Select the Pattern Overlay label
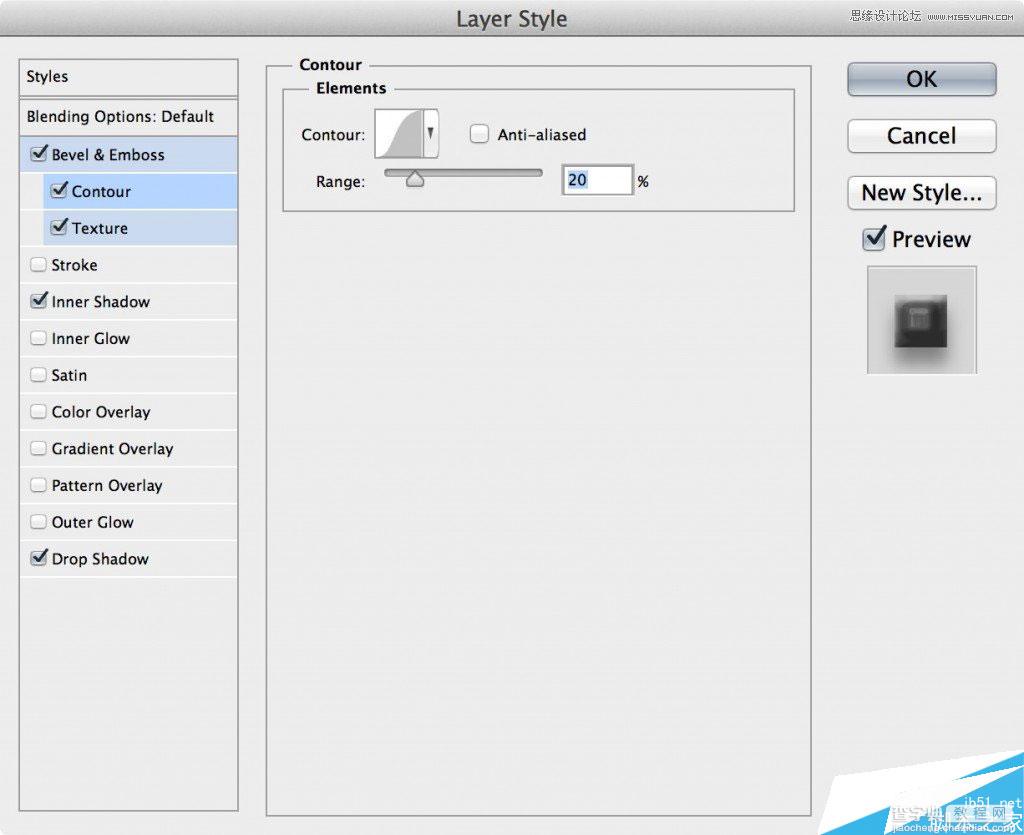1024x835 pixels. [107, 486]
